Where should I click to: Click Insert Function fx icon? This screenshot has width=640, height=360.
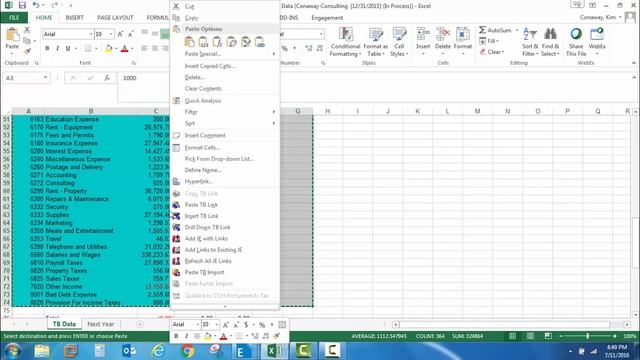[x=107, y=78]
